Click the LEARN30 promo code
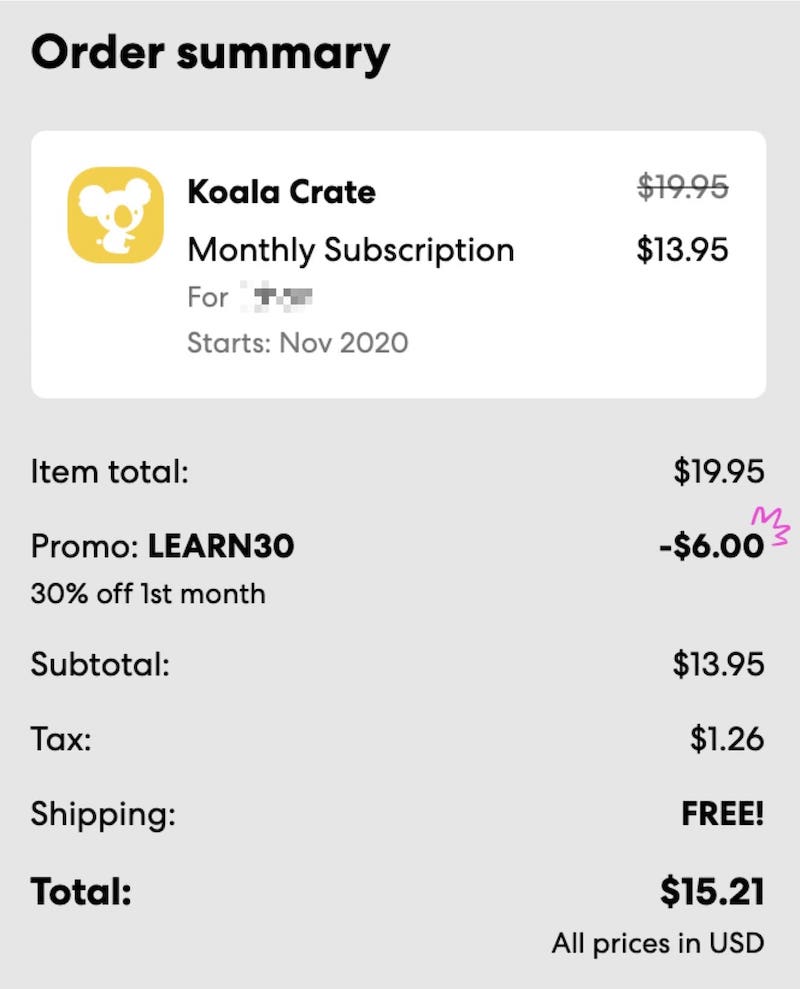Screen dimensions: 800x989 point(221,547)
